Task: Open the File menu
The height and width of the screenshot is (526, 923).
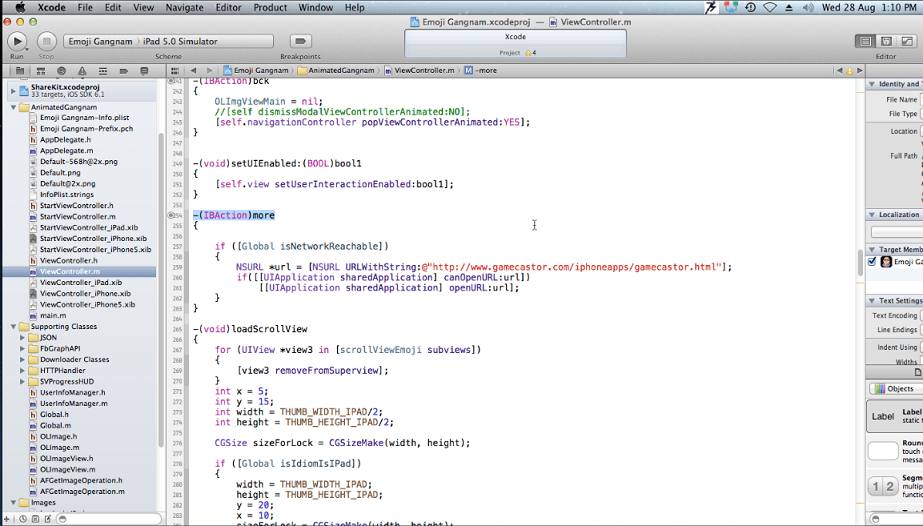Action: click(x=85, y=8)
